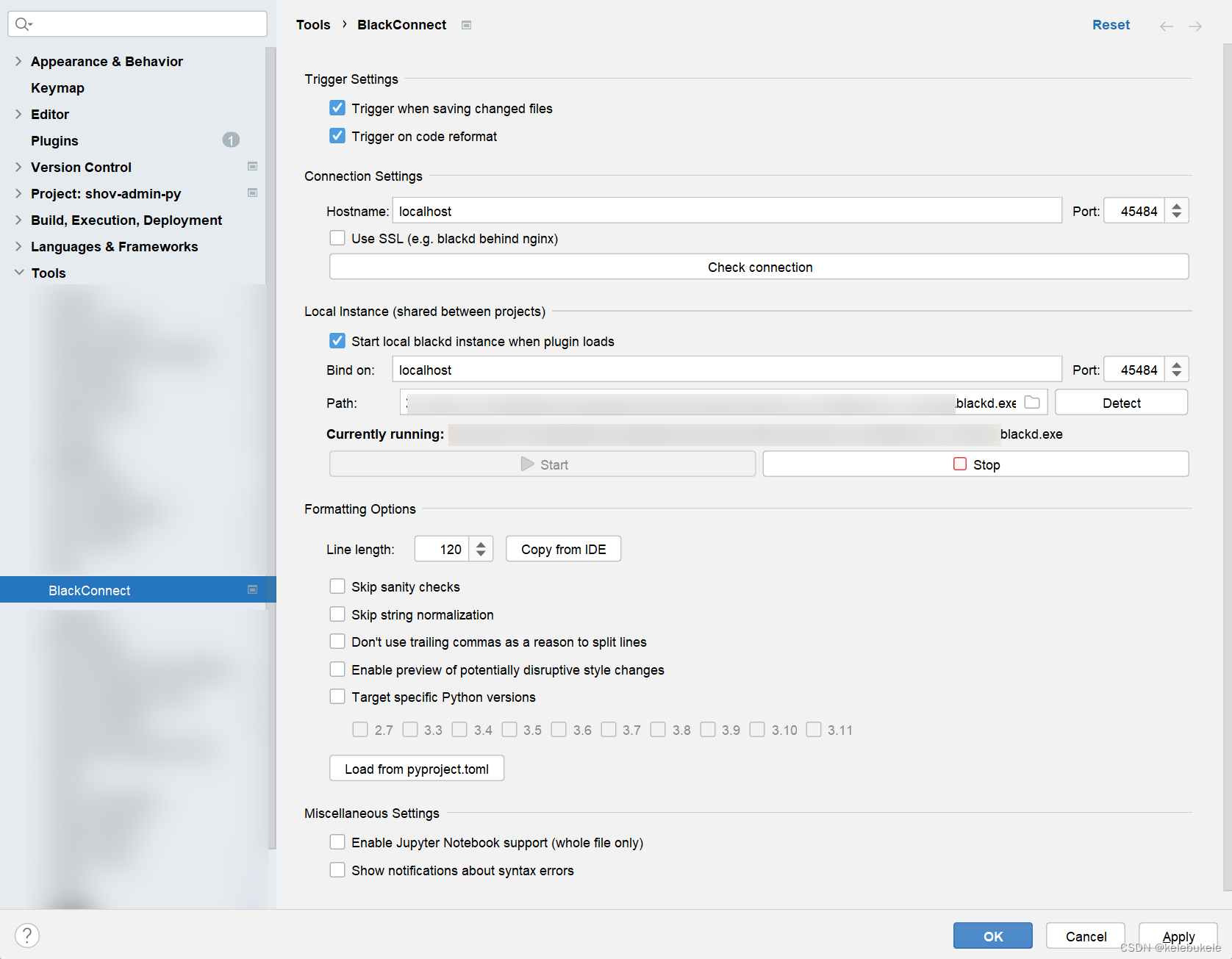Click the help question mark icon

click(27, 935)
